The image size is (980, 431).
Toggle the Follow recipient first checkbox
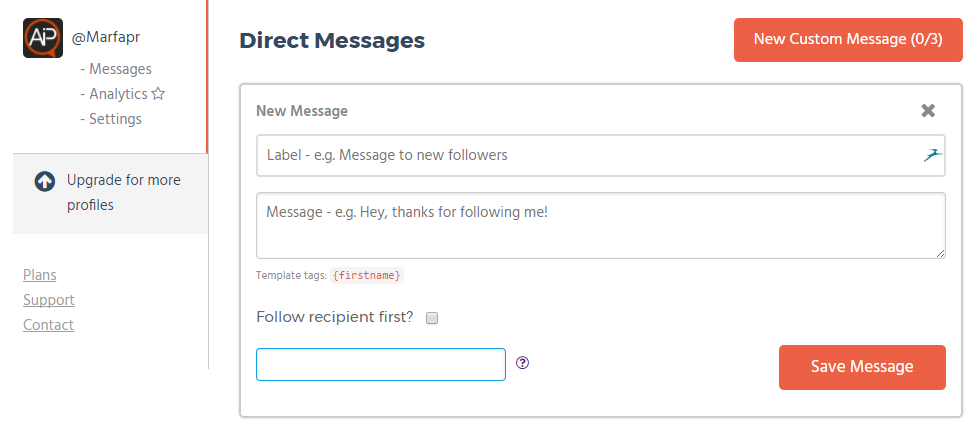pos(432,318)
